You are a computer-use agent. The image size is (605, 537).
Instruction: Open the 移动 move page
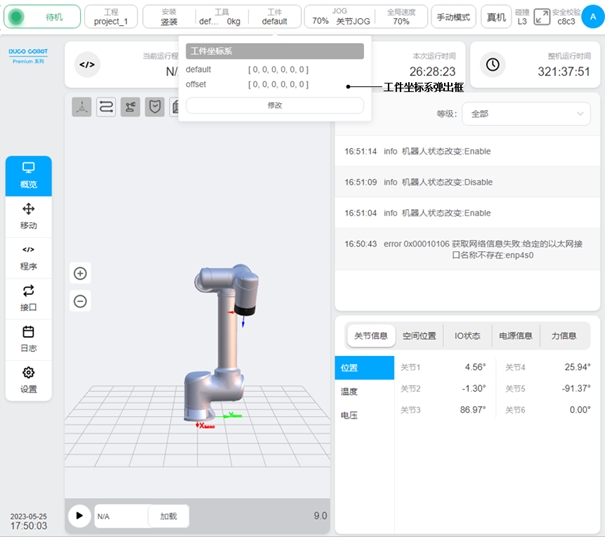click(x=28, y=215)
